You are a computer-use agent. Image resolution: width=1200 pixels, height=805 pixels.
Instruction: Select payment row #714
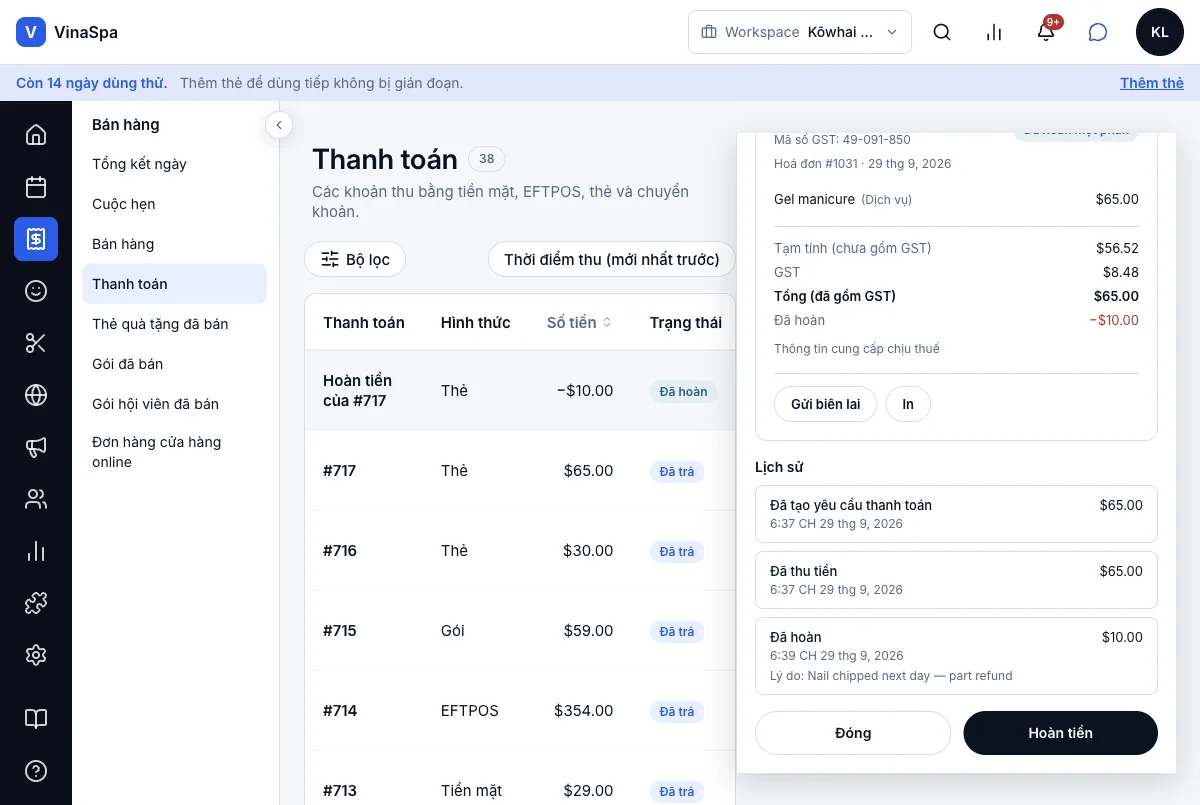click(x=520, y=711)
